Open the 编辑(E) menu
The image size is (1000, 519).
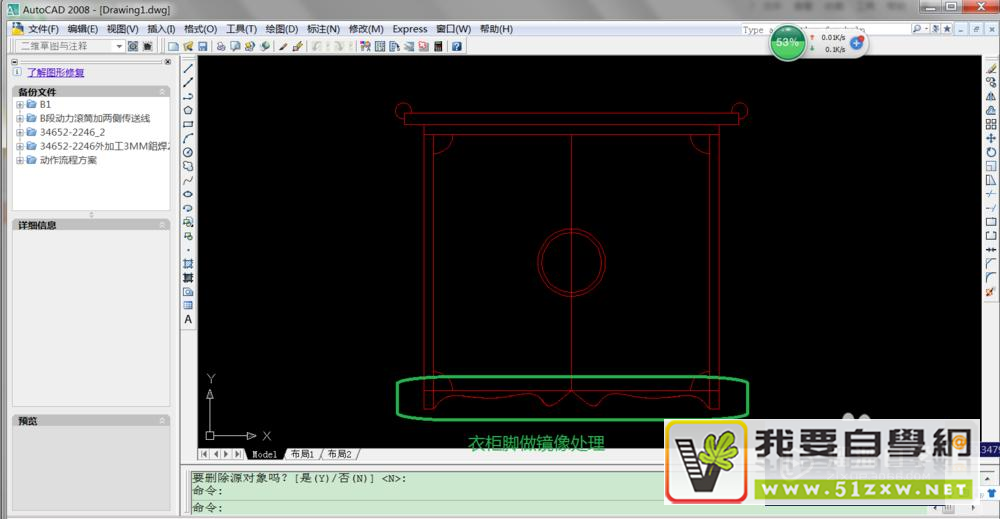point(83,29)
